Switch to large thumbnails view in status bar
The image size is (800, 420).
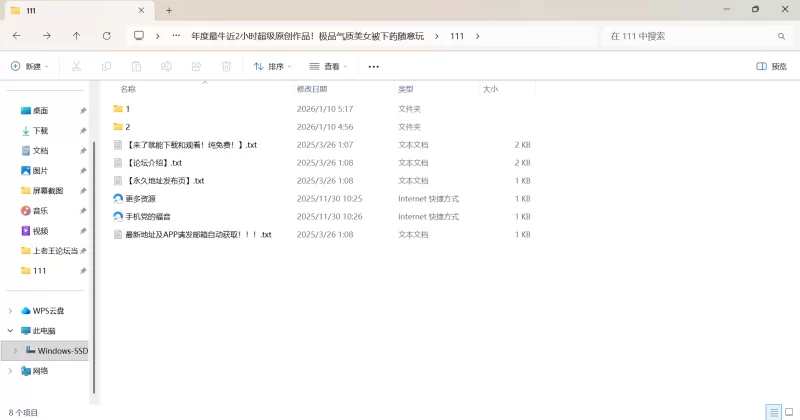pos(788,412)
